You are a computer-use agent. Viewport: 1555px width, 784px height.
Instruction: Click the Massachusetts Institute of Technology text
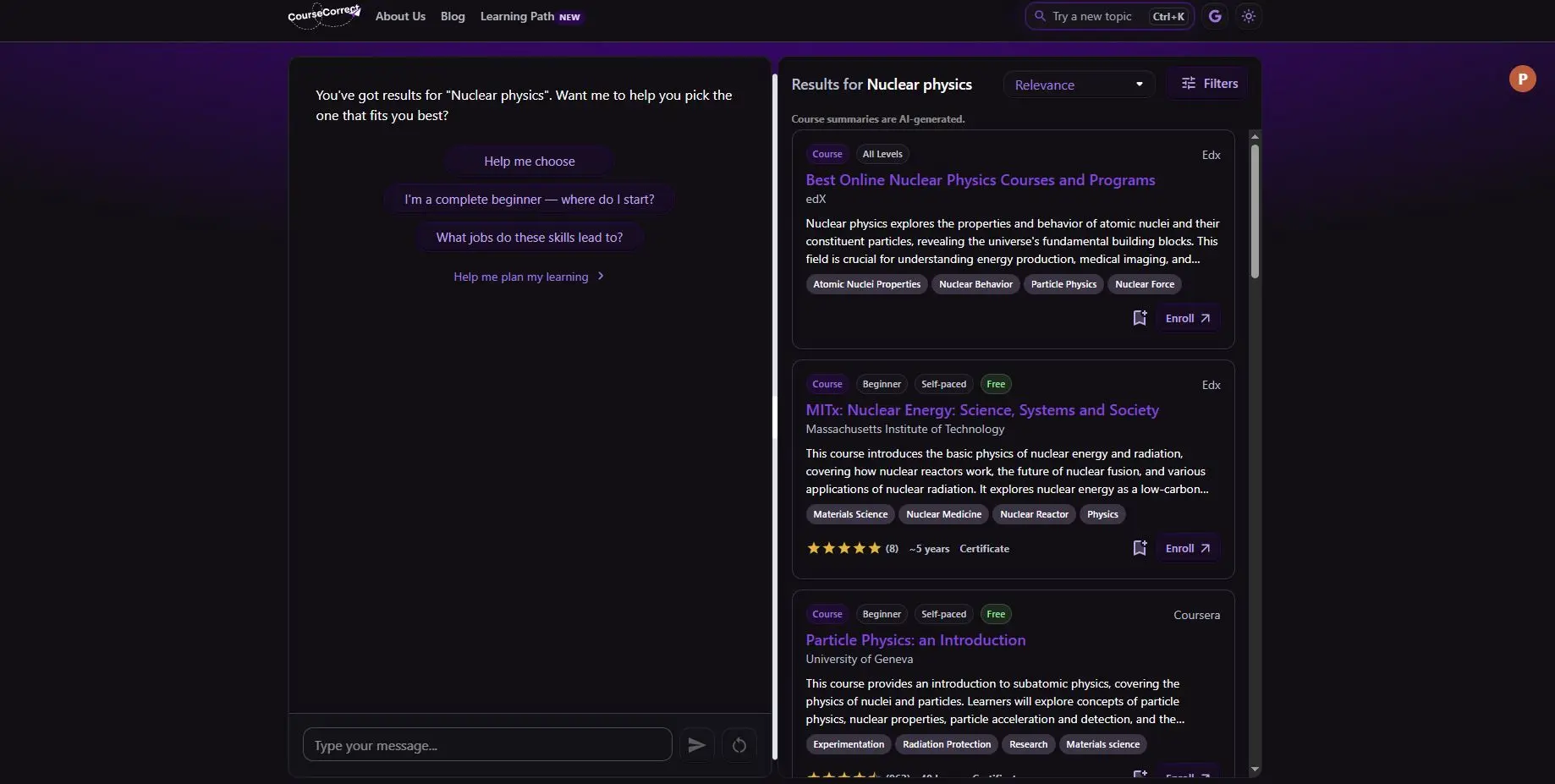[904, 429]
